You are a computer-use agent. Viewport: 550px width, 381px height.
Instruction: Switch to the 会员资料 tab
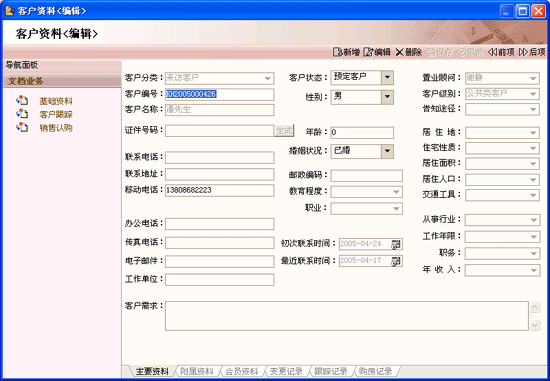pyautogui.click(x=241, y=372)
